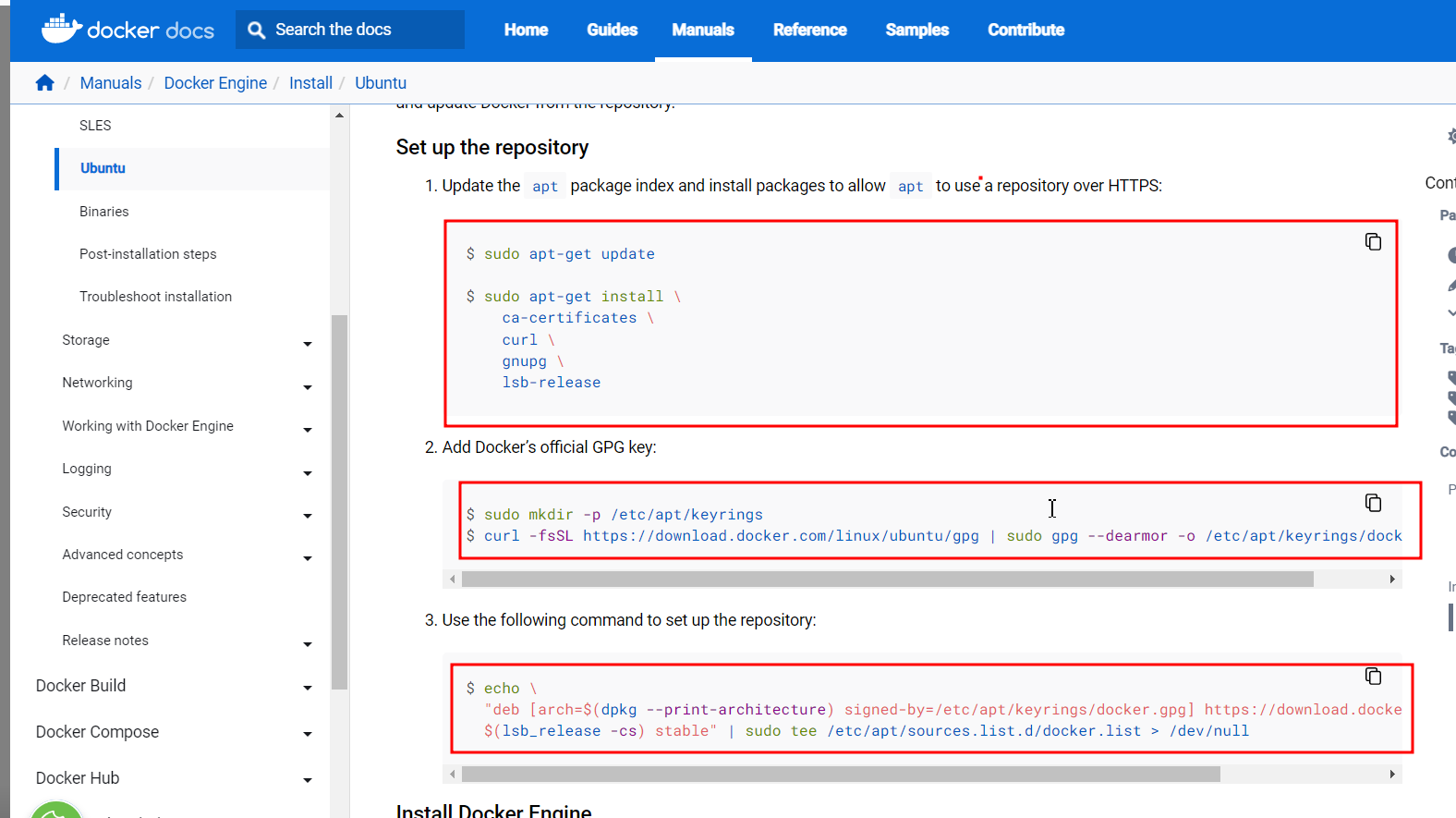1456x818 pixels.
Task: Open Deprecated features in sidebar
Action: point(125,597)
